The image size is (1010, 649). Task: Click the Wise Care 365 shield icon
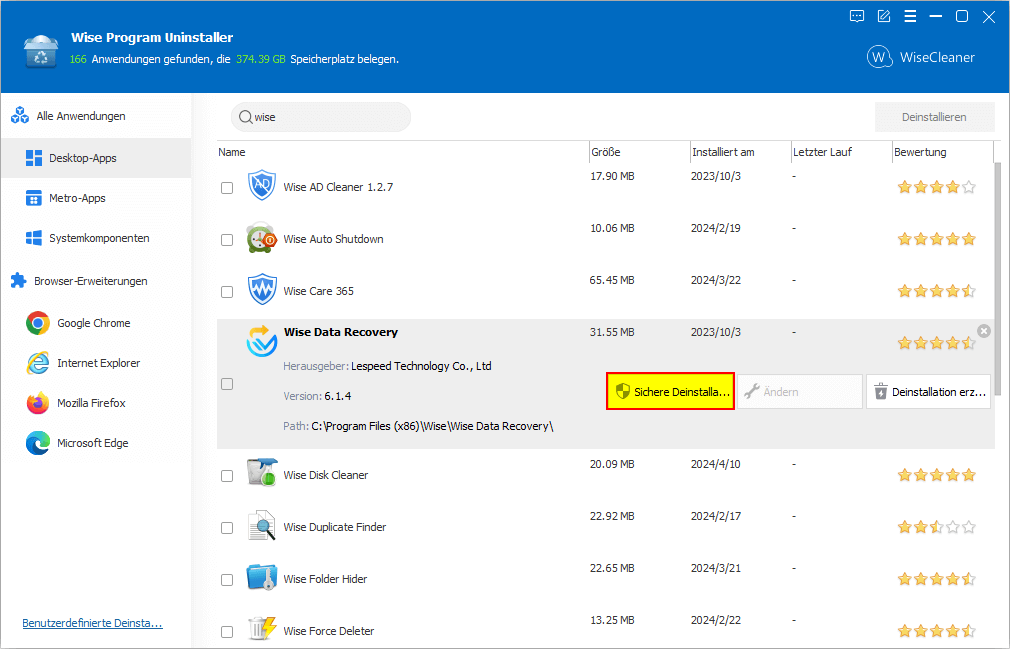tap(262, 290)
